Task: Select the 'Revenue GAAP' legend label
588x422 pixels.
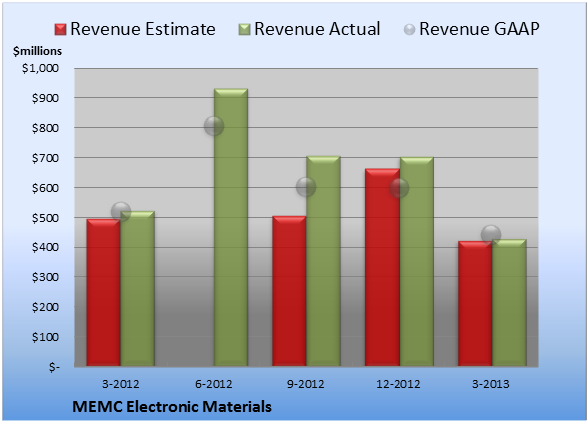Action: (x=479, y=29)
